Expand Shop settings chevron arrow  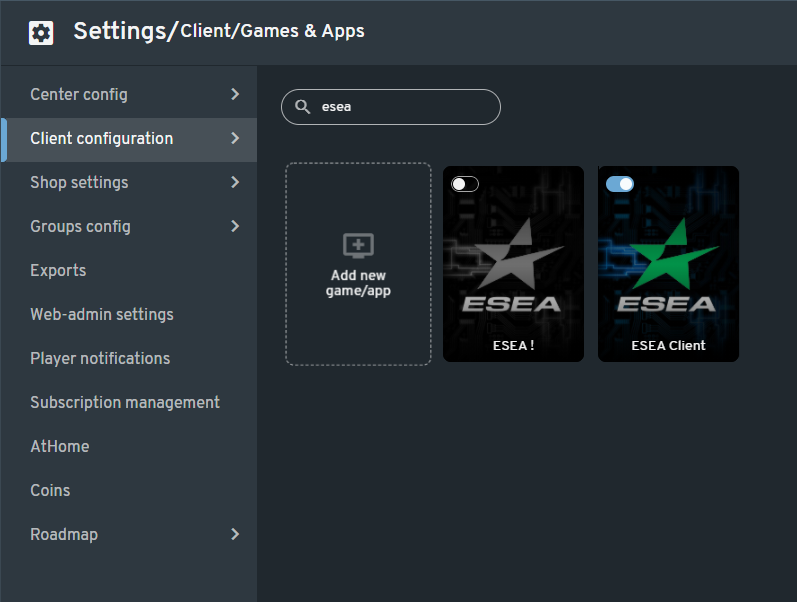pos(235,182)
